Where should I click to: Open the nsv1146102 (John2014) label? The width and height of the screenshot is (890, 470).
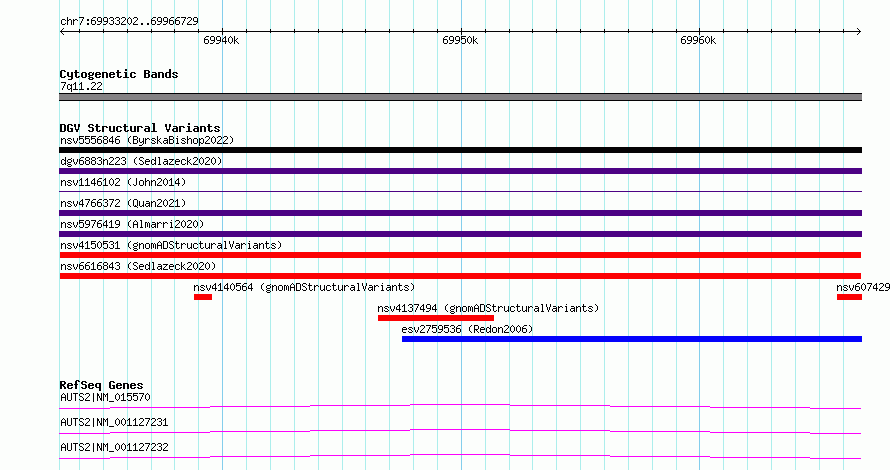(x=123, y=182)
